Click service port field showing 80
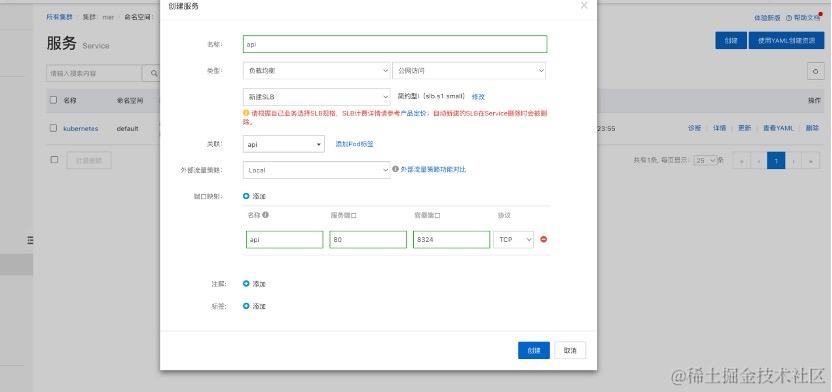Image resolution: width=832 pixels, height=392 pixels. [x=368, y=240]
